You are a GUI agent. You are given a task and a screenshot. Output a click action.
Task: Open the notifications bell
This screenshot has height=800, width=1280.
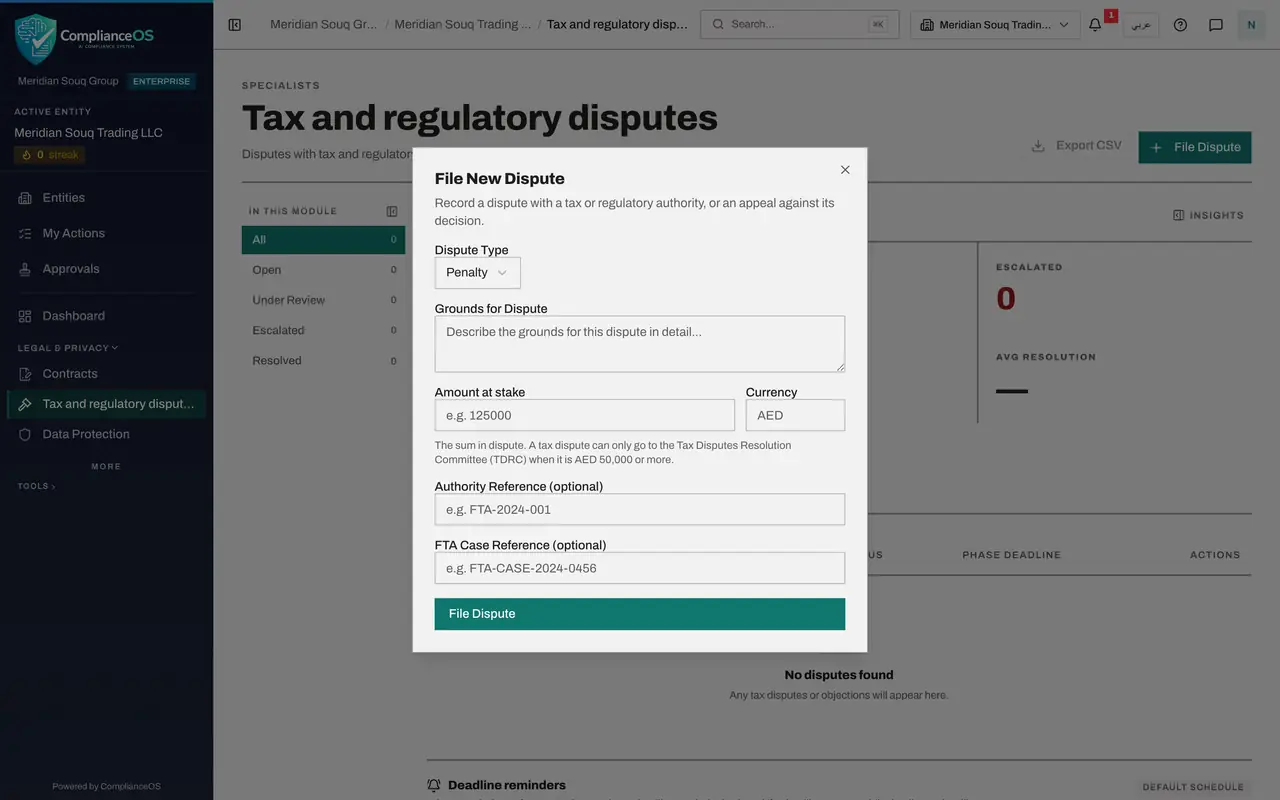click(1095, 25)
